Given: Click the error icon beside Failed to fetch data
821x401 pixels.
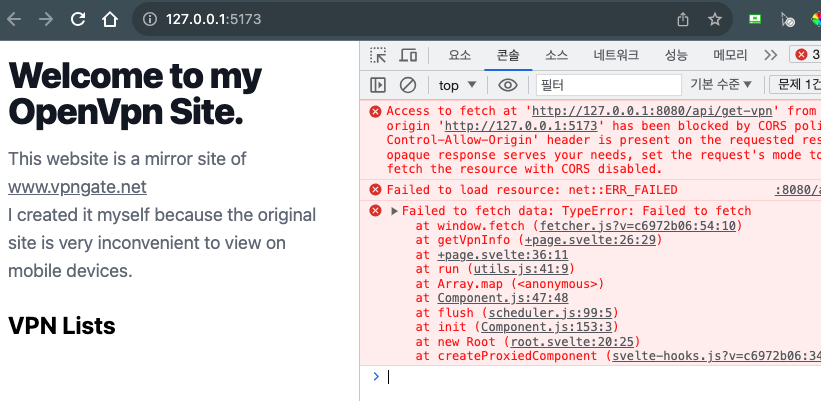Looking at the screenshot, I should pos(375,210).
